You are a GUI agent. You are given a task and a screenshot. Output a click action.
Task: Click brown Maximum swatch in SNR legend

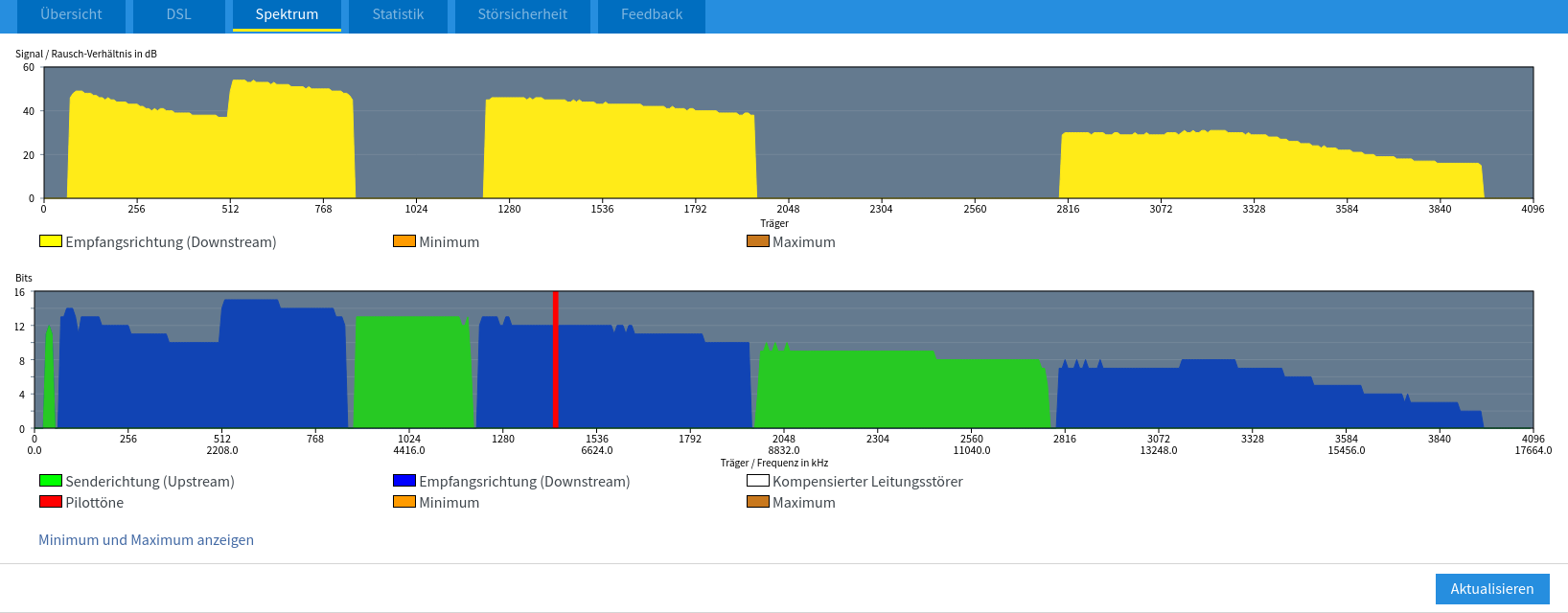[x=758, y=241]
